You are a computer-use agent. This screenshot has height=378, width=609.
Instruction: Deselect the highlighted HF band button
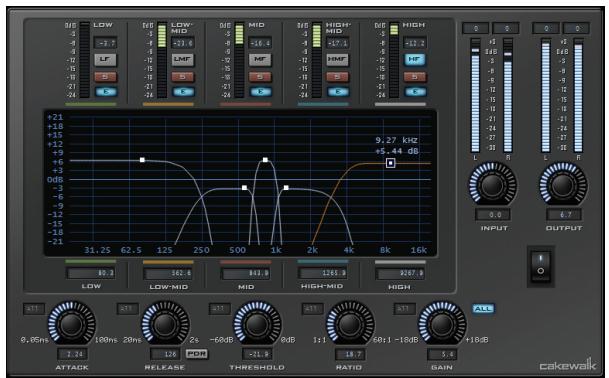click(415, 59)
